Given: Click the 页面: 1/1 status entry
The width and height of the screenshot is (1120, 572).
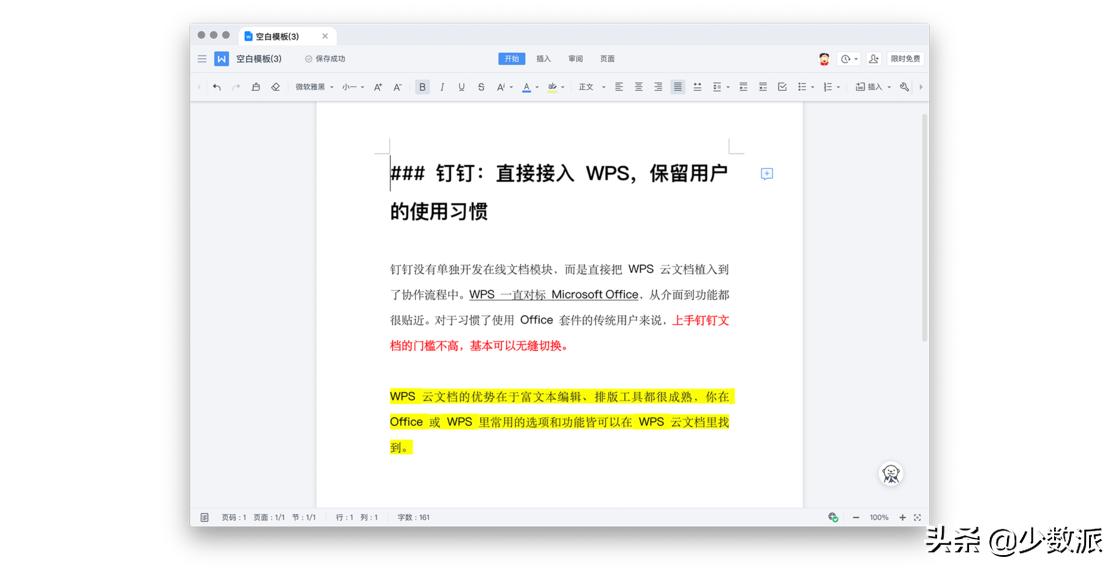Looking at the screenshot, I should click(x=269, y=517).
